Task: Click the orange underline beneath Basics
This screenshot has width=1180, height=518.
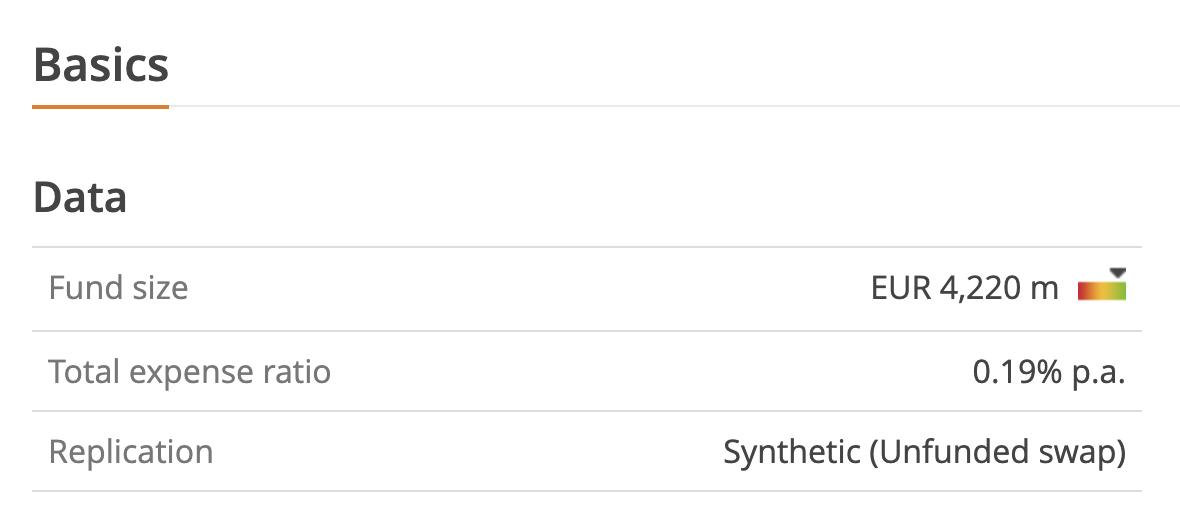Action: 101,105
